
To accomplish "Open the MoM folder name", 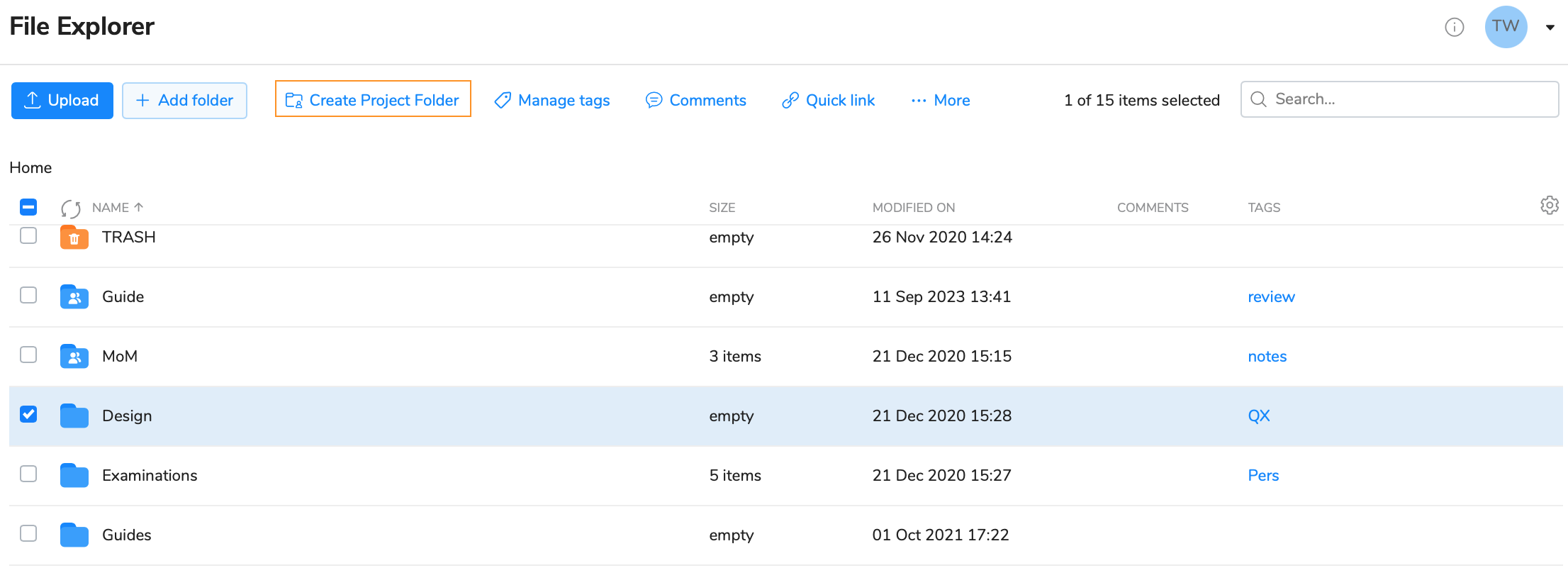I will (120, 356).
